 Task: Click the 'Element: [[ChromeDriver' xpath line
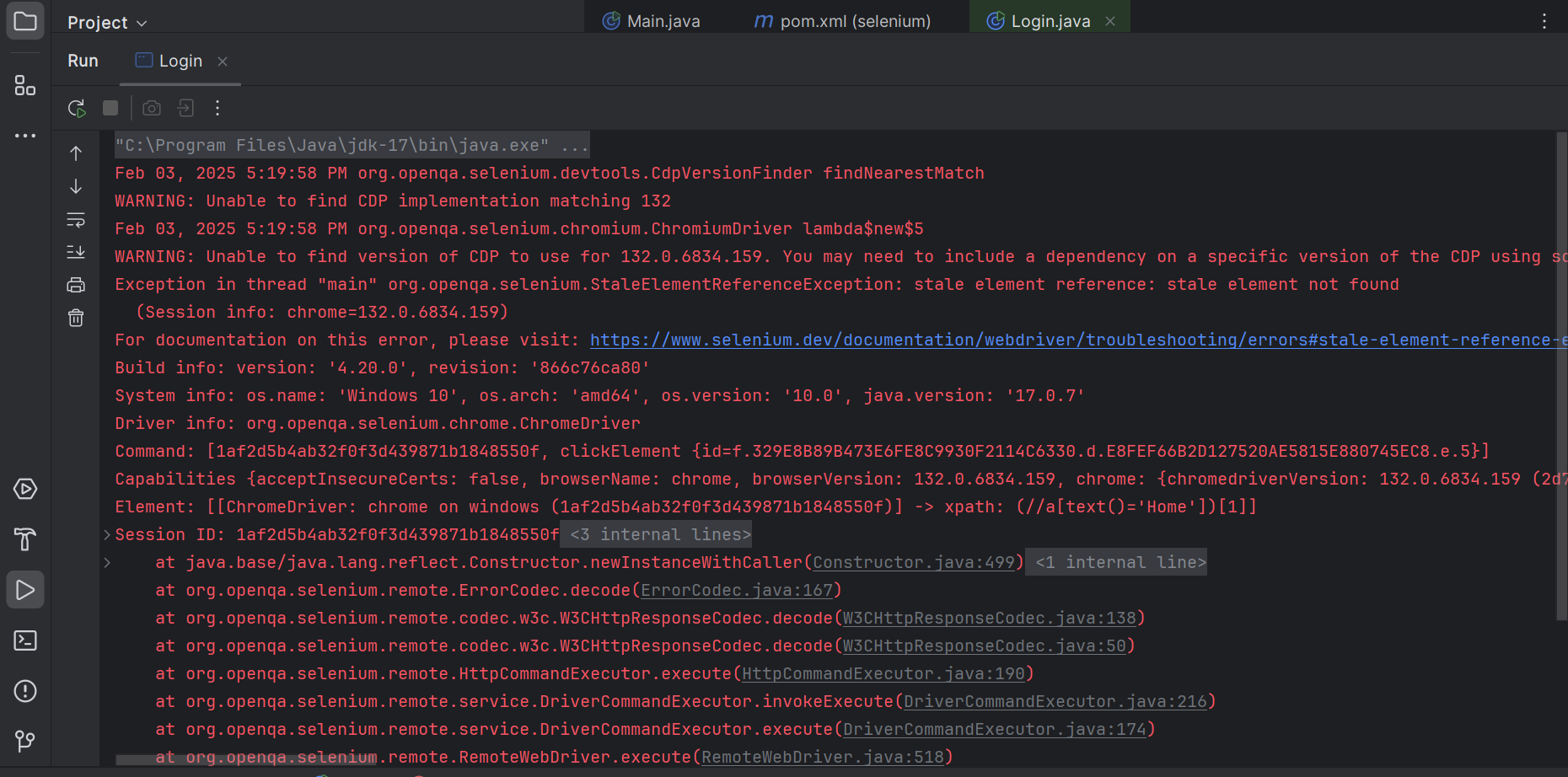(x=686, y=506)
